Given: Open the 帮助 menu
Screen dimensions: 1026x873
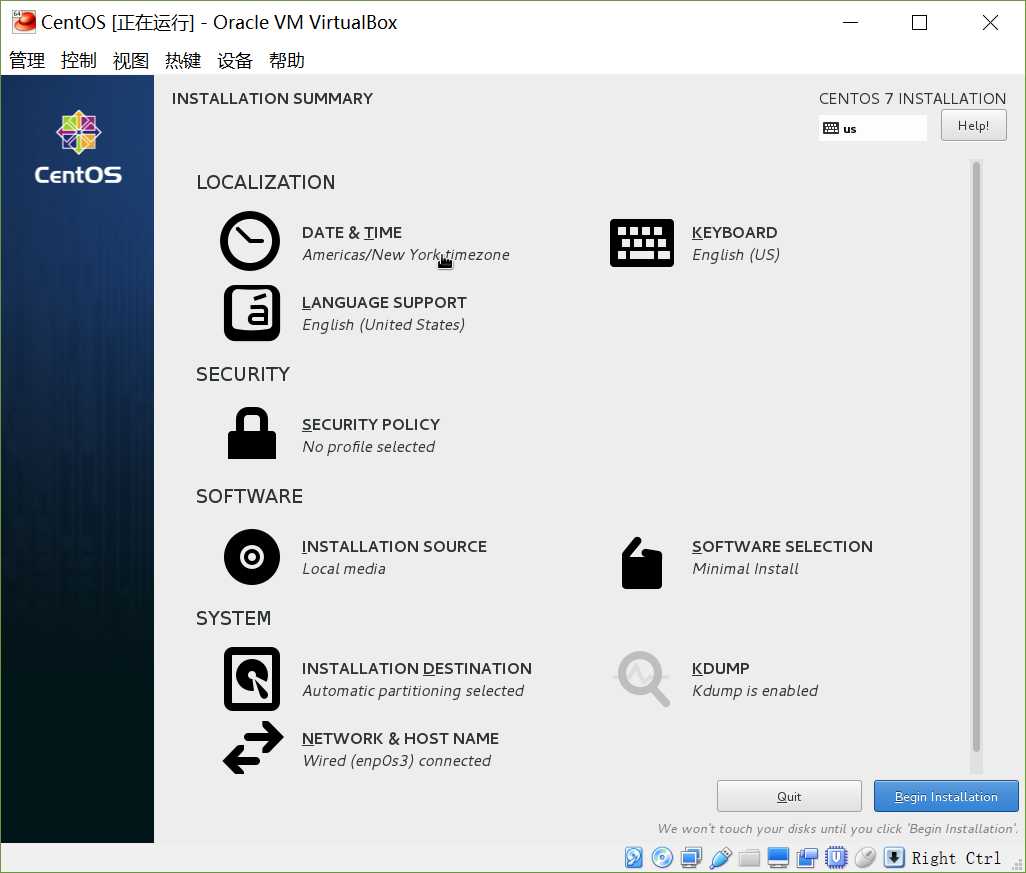Looking at the screenshot, I should [287, 61].
